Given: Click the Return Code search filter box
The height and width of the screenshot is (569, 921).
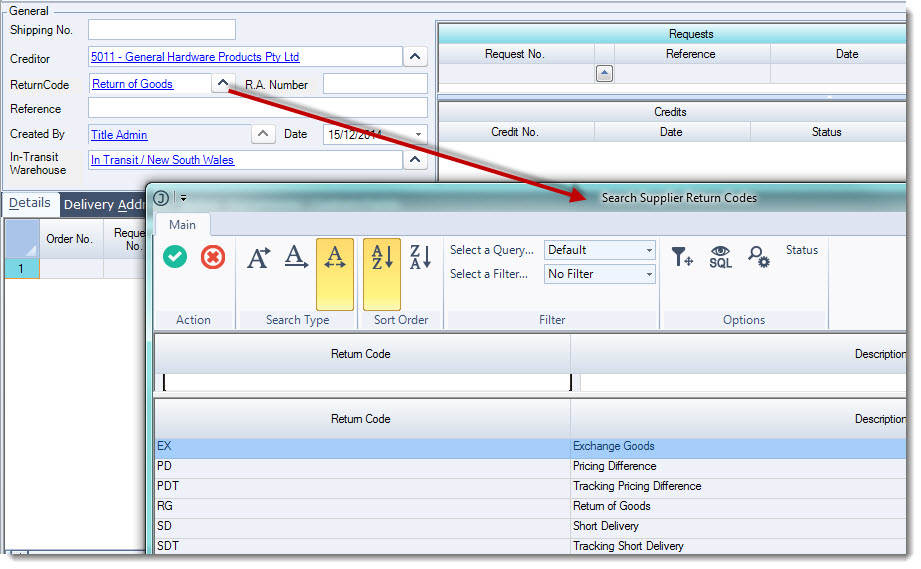Looking at the screenshot, I should 368,382.
